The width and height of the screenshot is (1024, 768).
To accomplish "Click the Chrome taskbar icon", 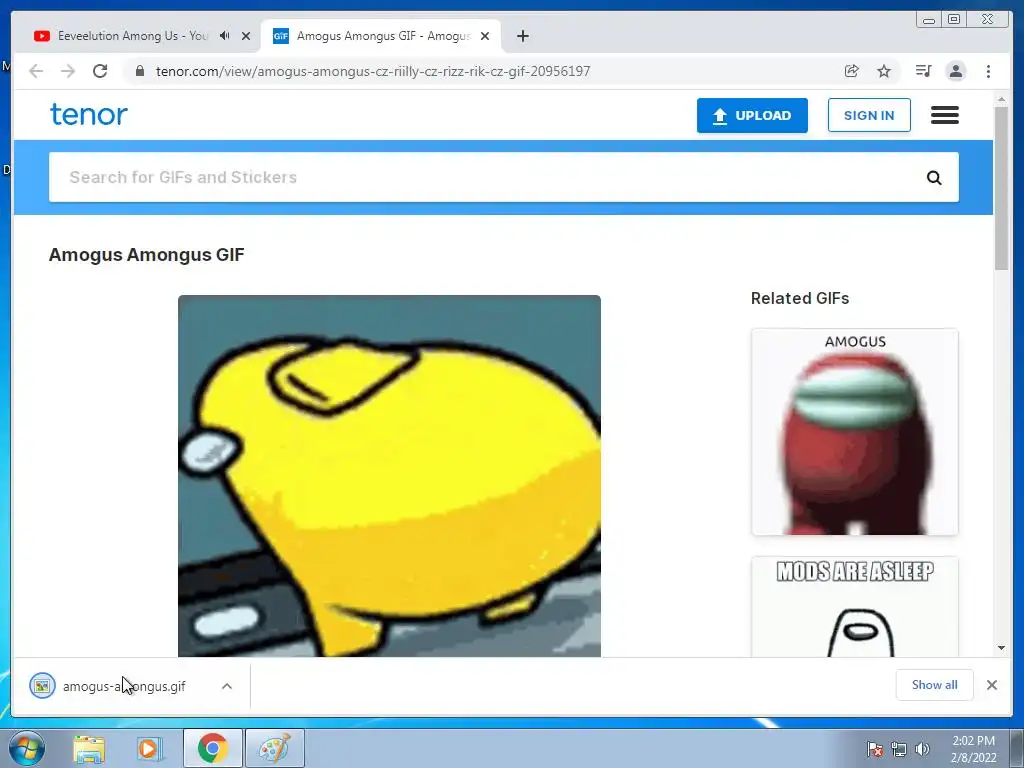I will 213,748.
